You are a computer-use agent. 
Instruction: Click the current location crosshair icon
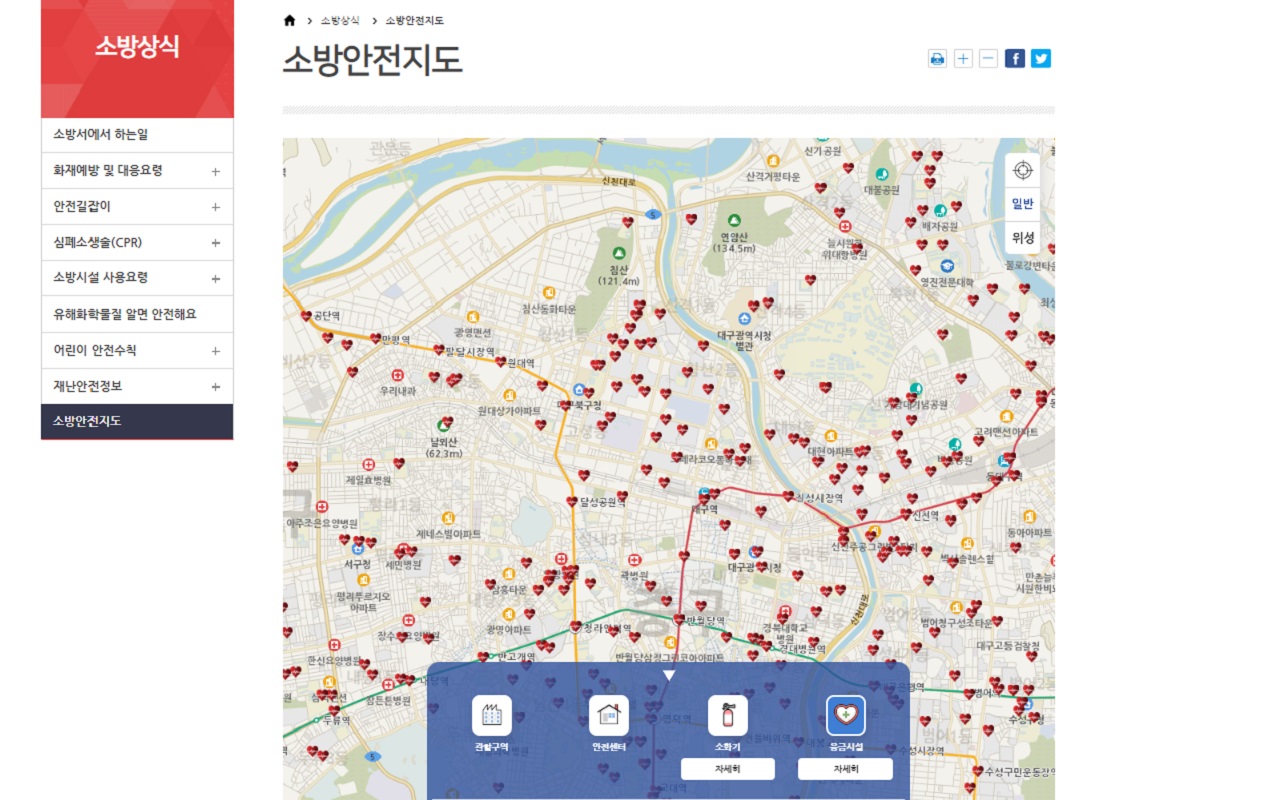pyautogui.click(x=1022, y=170)
